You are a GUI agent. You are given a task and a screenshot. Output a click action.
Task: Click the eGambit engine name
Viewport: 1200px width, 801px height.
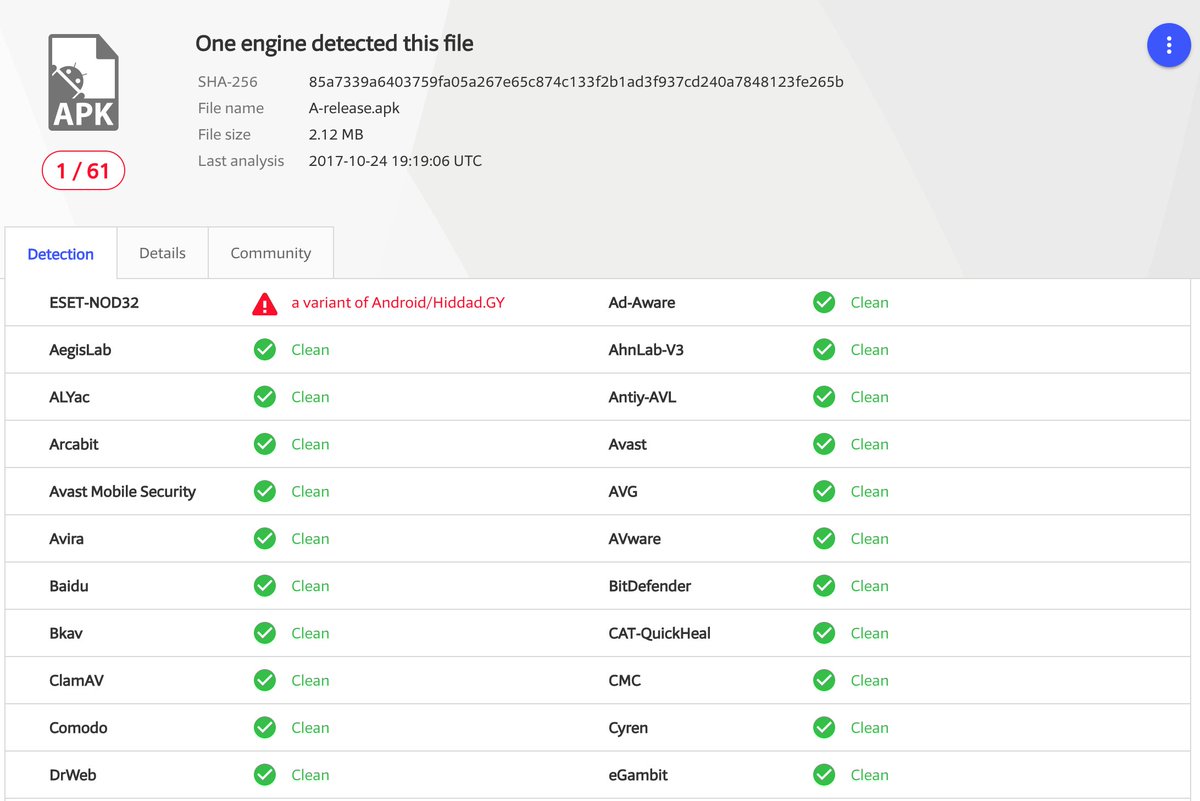pyautogui.click(x=638, y=775)
